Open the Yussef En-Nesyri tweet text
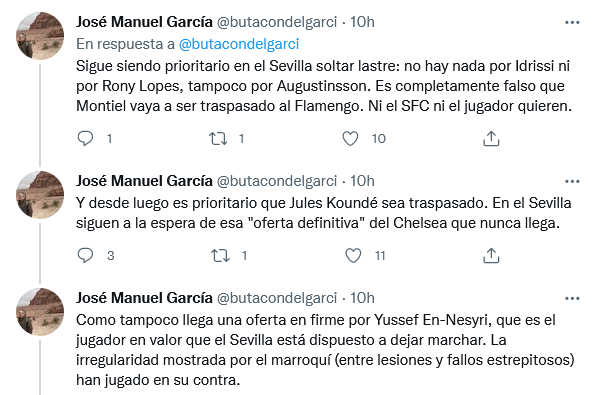Screen dimensions: 598x395 325,350
